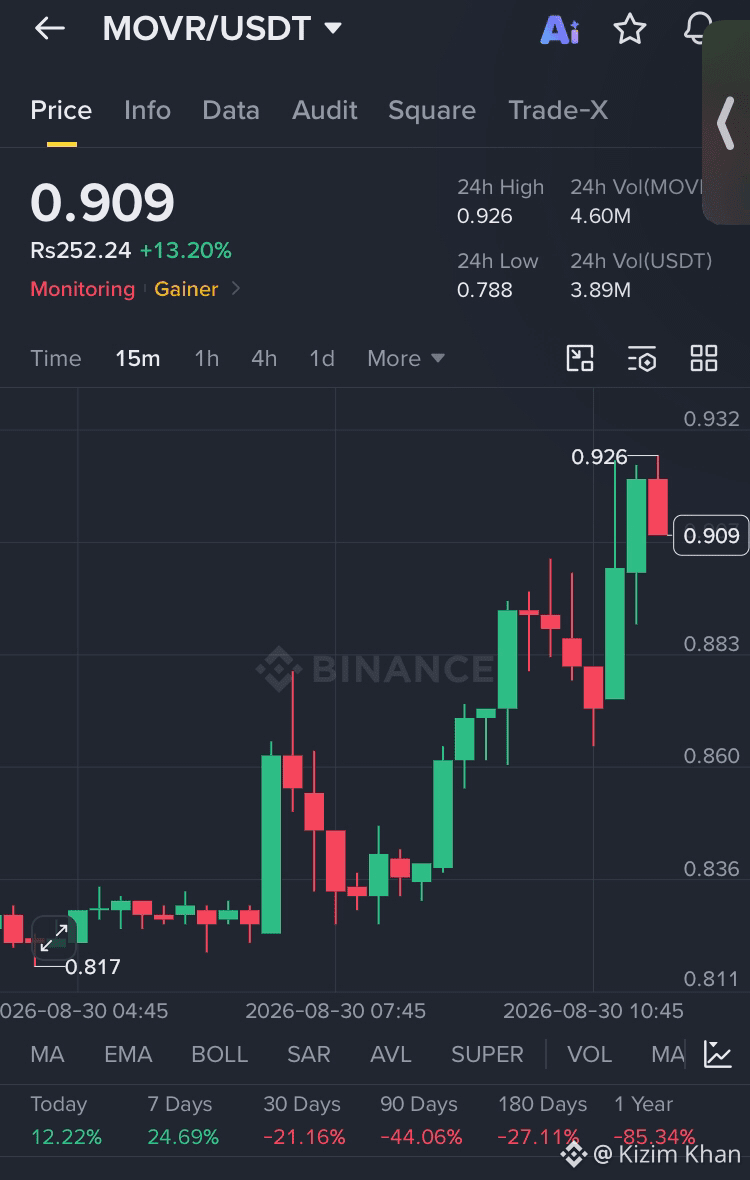Select the 15m chart interval
750x1180 pixels.
138,358
